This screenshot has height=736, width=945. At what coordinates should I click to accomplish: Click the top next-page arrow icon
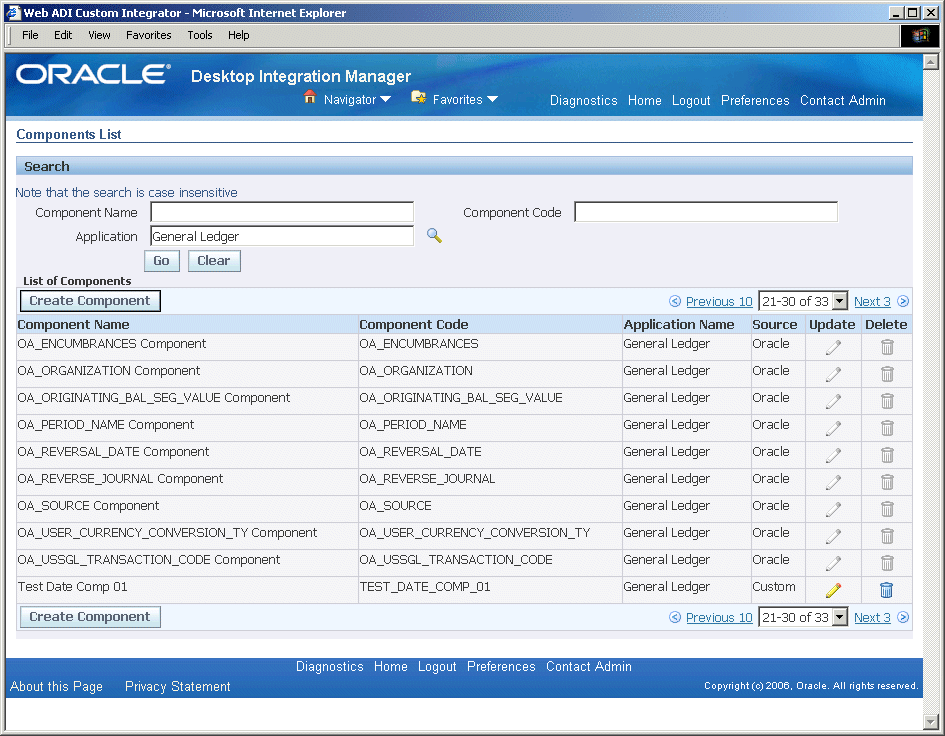903,301
